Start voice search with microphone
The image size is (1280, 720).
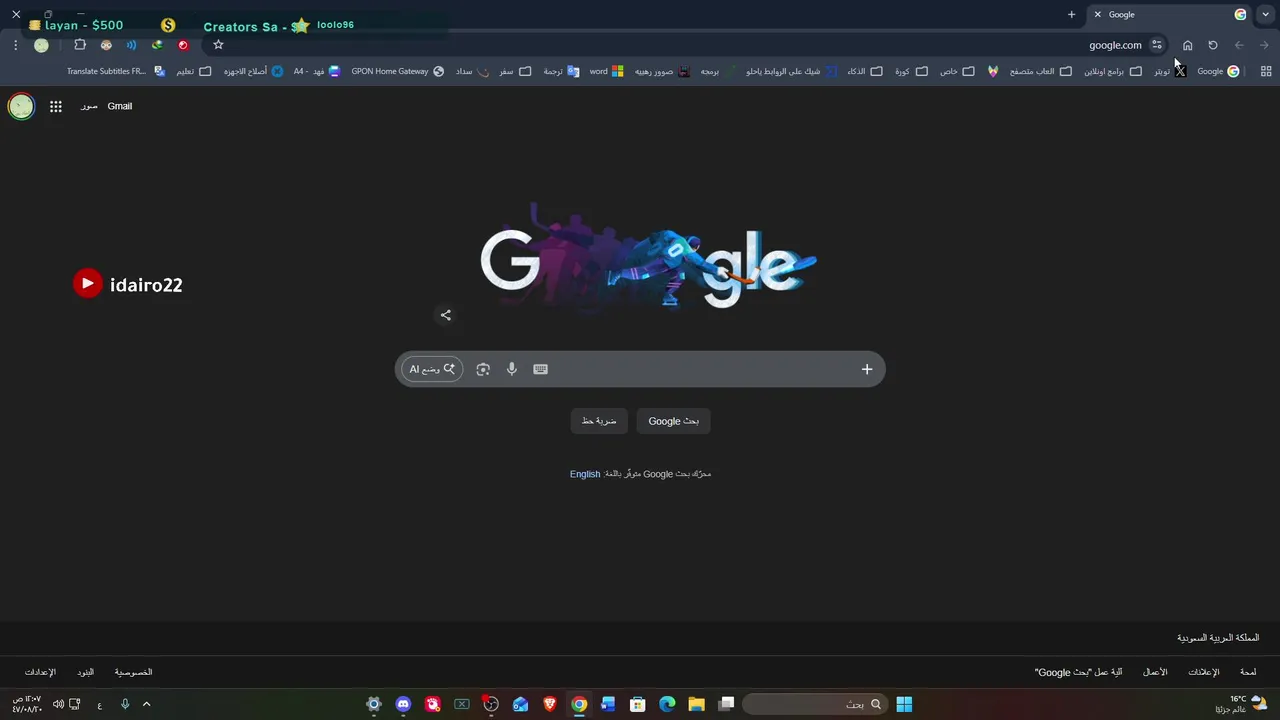(x=512, y=369)
